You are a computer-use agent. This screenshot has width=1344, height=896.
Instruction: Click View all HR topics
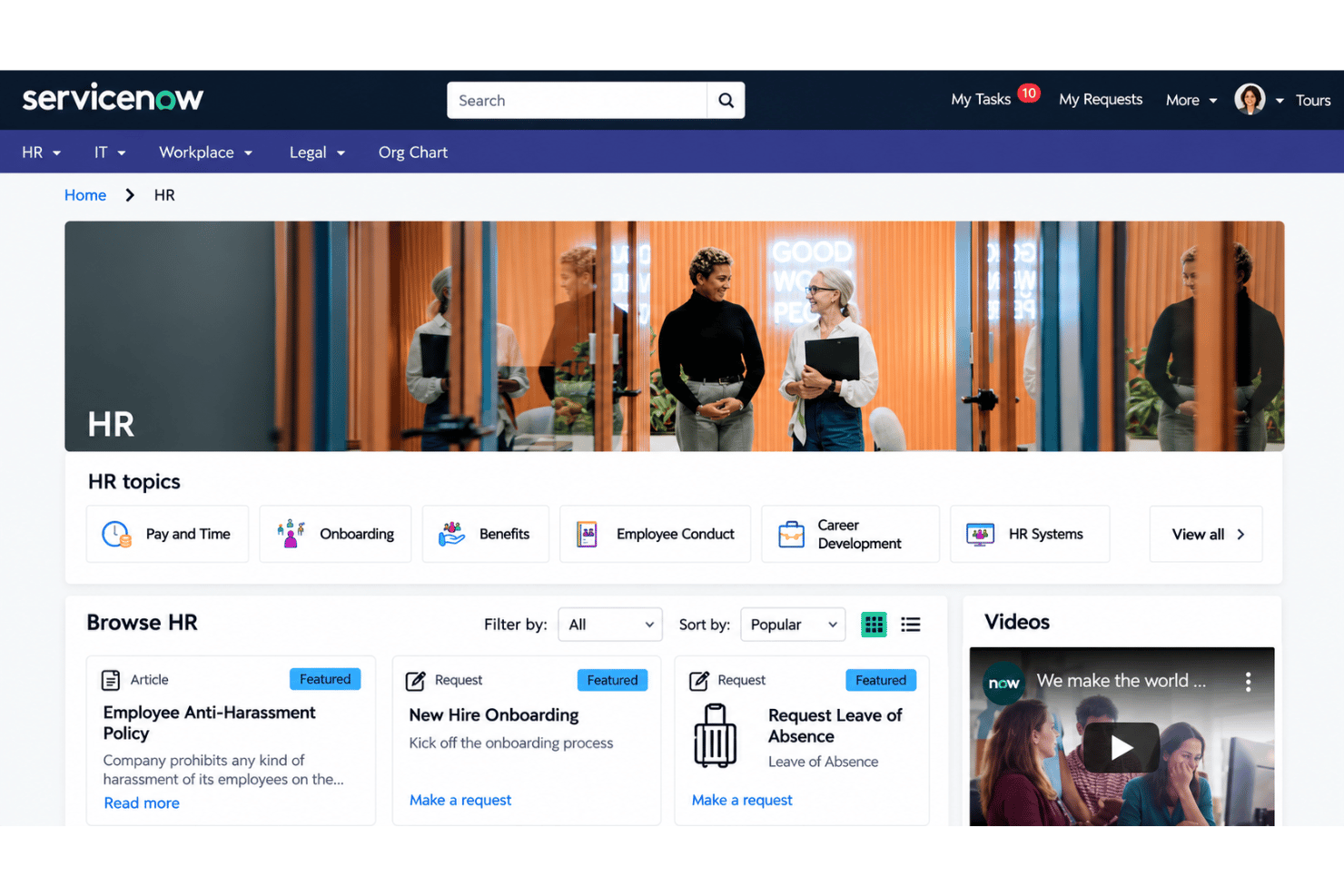(1206, 534)
